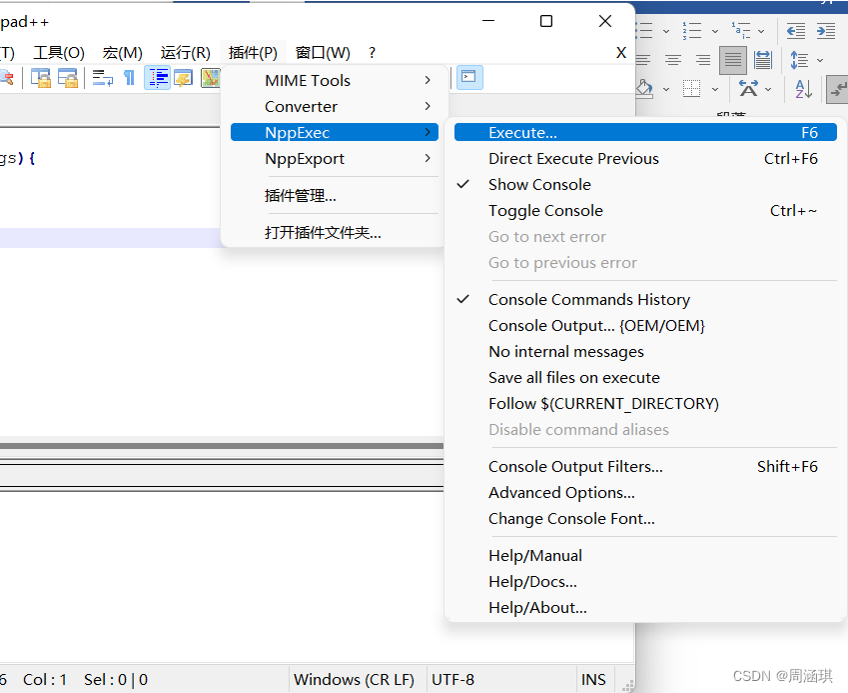Apply numbered list in Word ribbon
The width and height of the screenshot is (848, 693).
tap(692, 31)
